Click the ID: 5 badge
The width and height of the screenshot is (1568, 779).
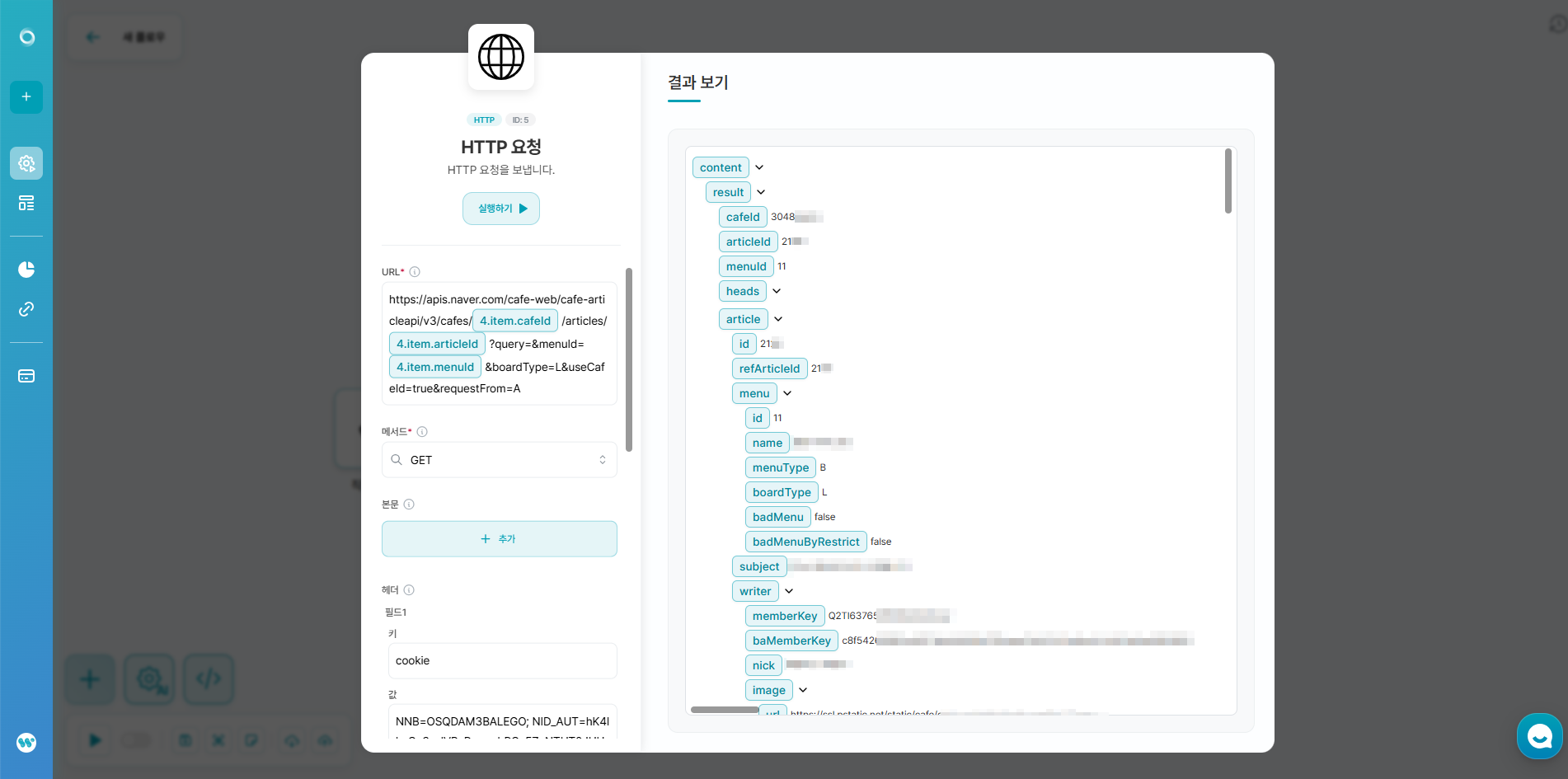coord(520,120)
